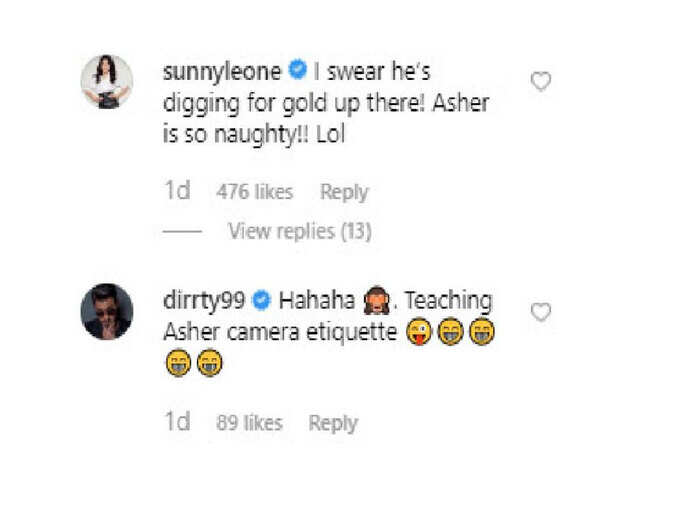
Task: Open dirrty99's profile picture
Action: [x=107, y=311]
